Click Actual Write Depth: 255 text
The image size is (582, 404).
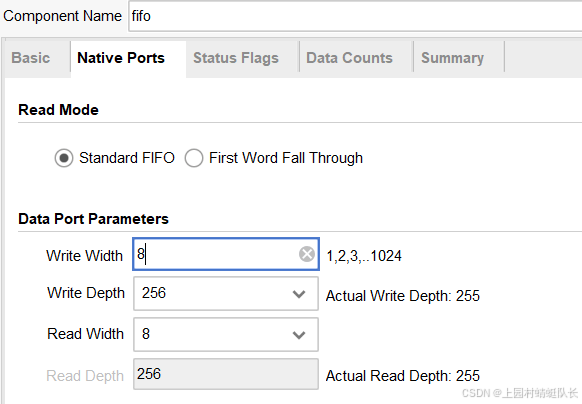coord(403,296)
